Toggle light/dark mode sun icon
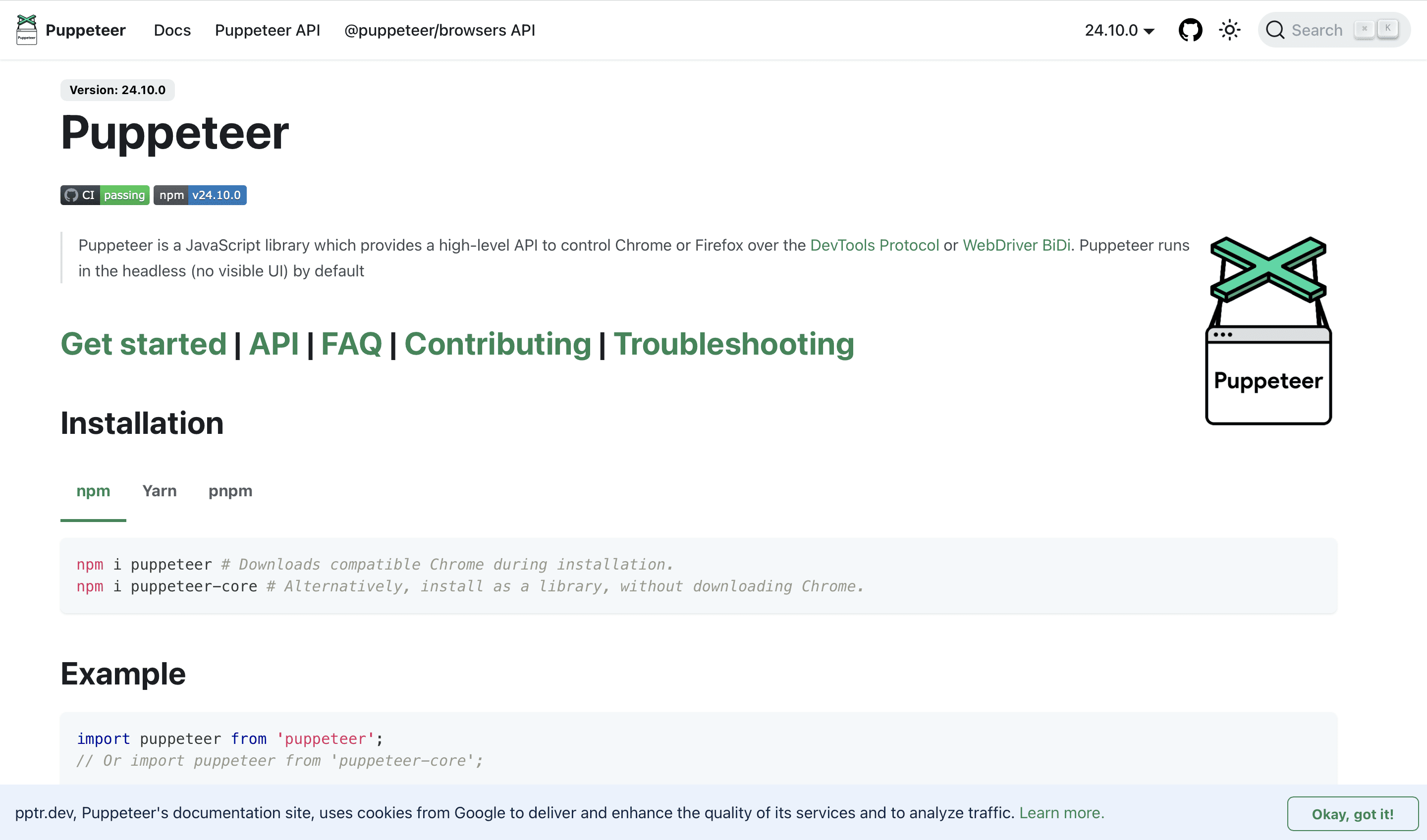Screen dimensions: 1427x840 pos(1229,30)
